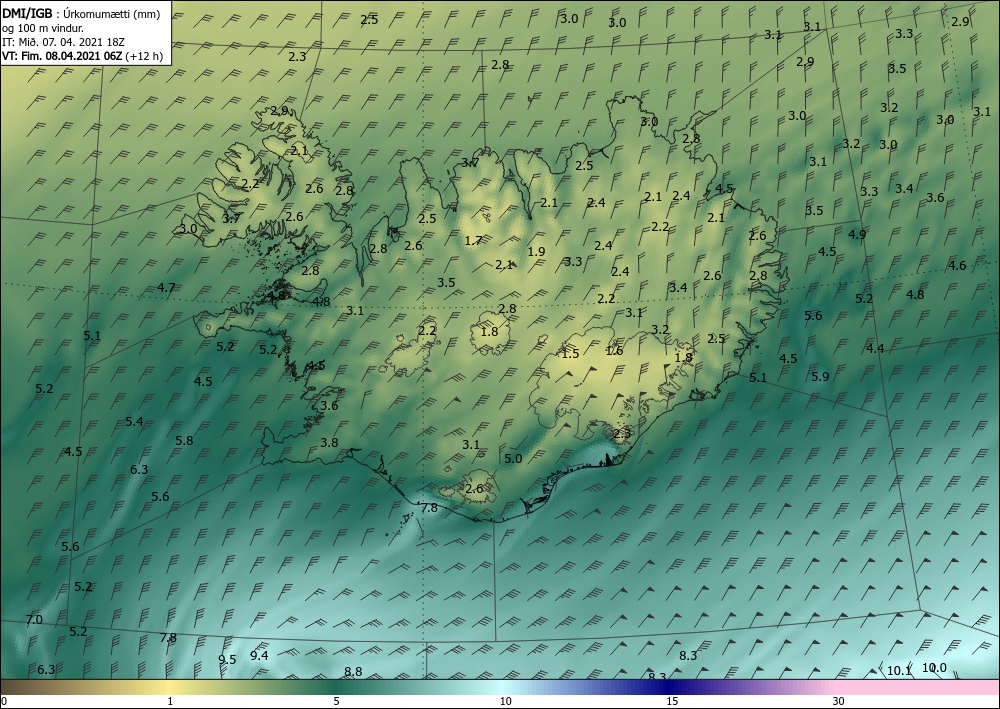Click the '5' tick label on the color scale
1000x709 pixels.
coord(337,702)
